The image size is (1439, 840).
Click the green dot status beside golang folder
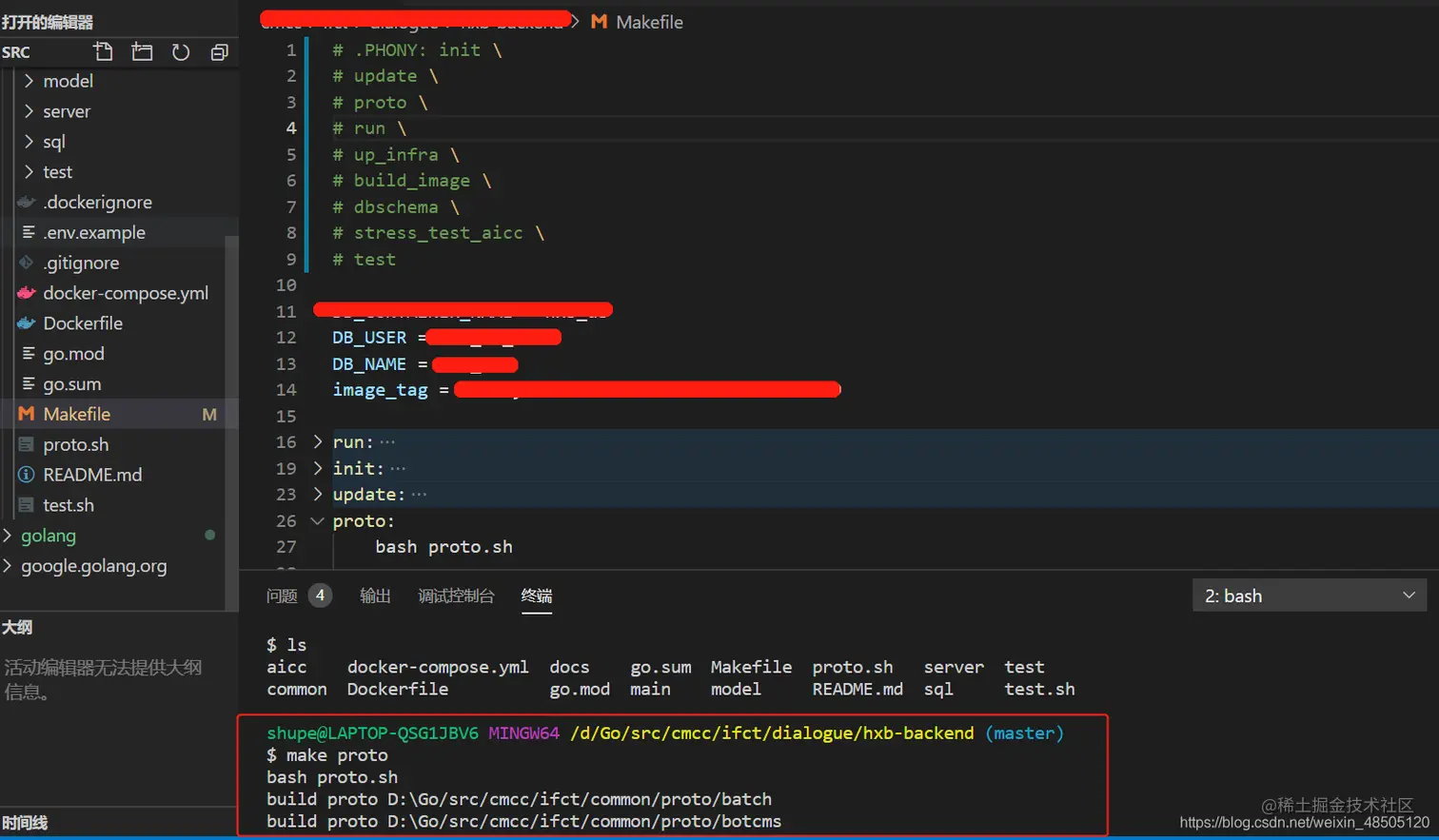pos(209,536)
